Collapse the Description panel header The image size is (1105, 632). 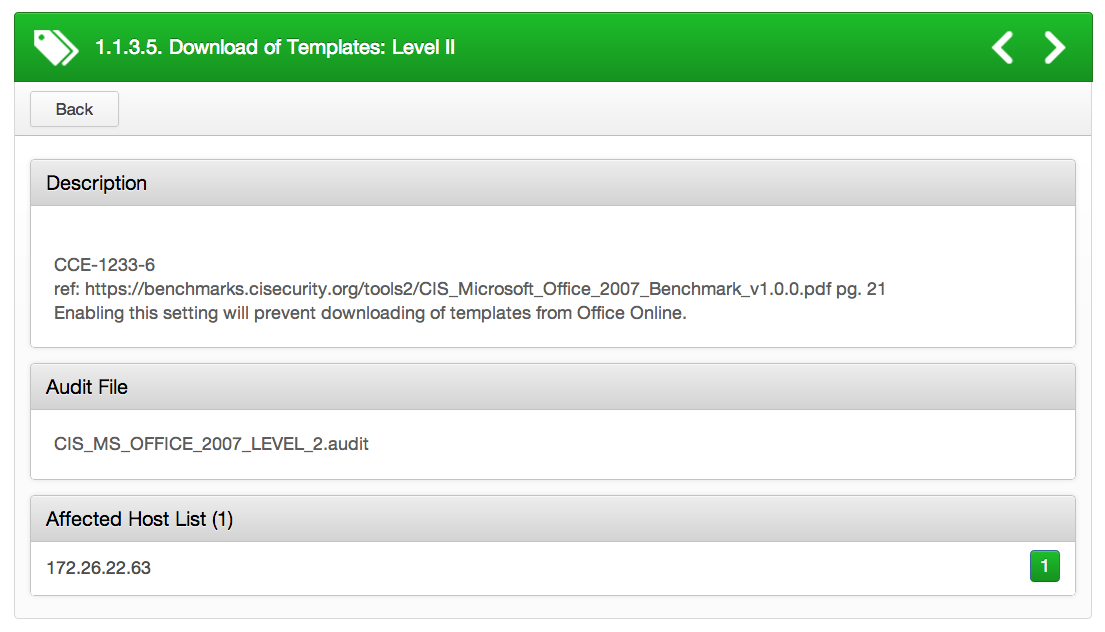point(552,183)
